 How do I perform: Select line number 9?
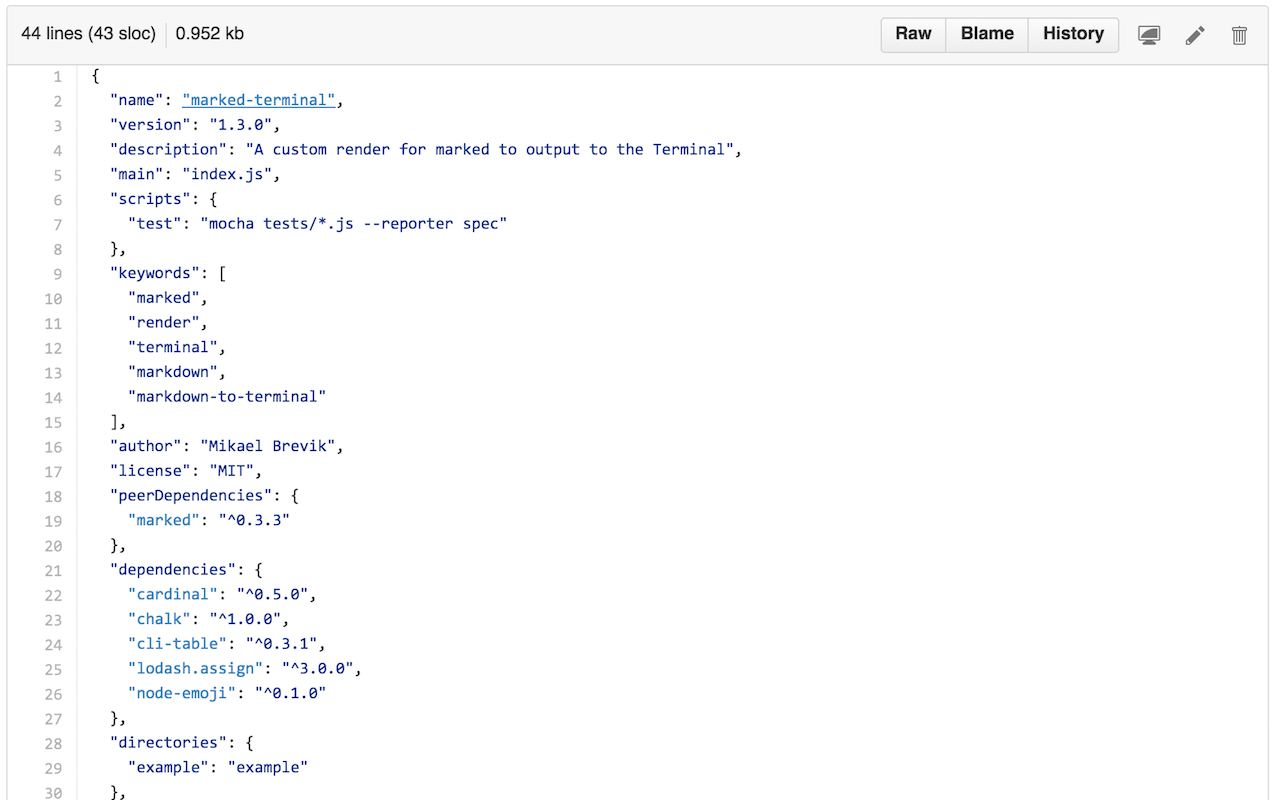point(57,274)
